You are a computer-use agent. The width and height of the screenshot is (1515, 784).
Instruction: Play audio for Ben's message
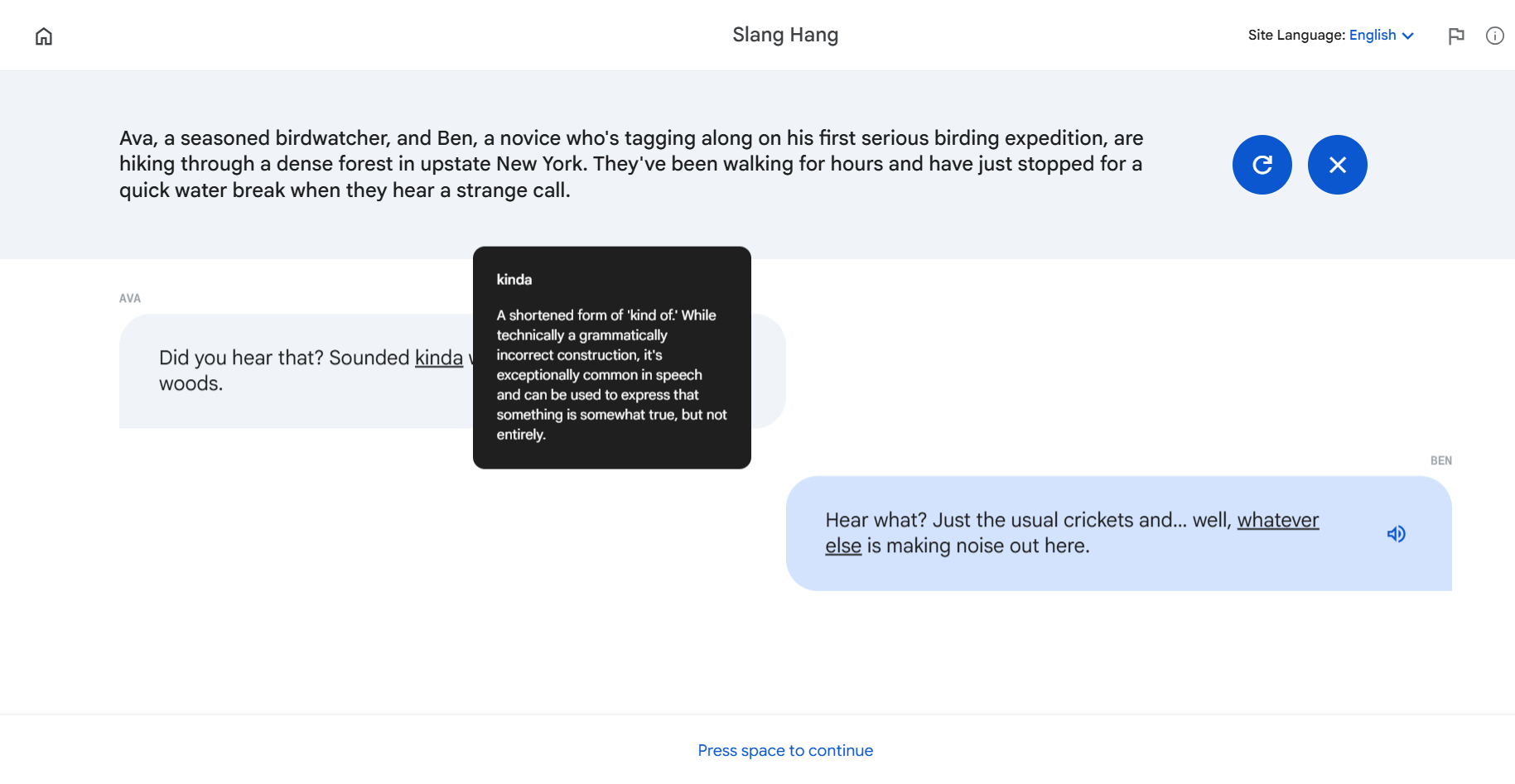click(1396, 534)
